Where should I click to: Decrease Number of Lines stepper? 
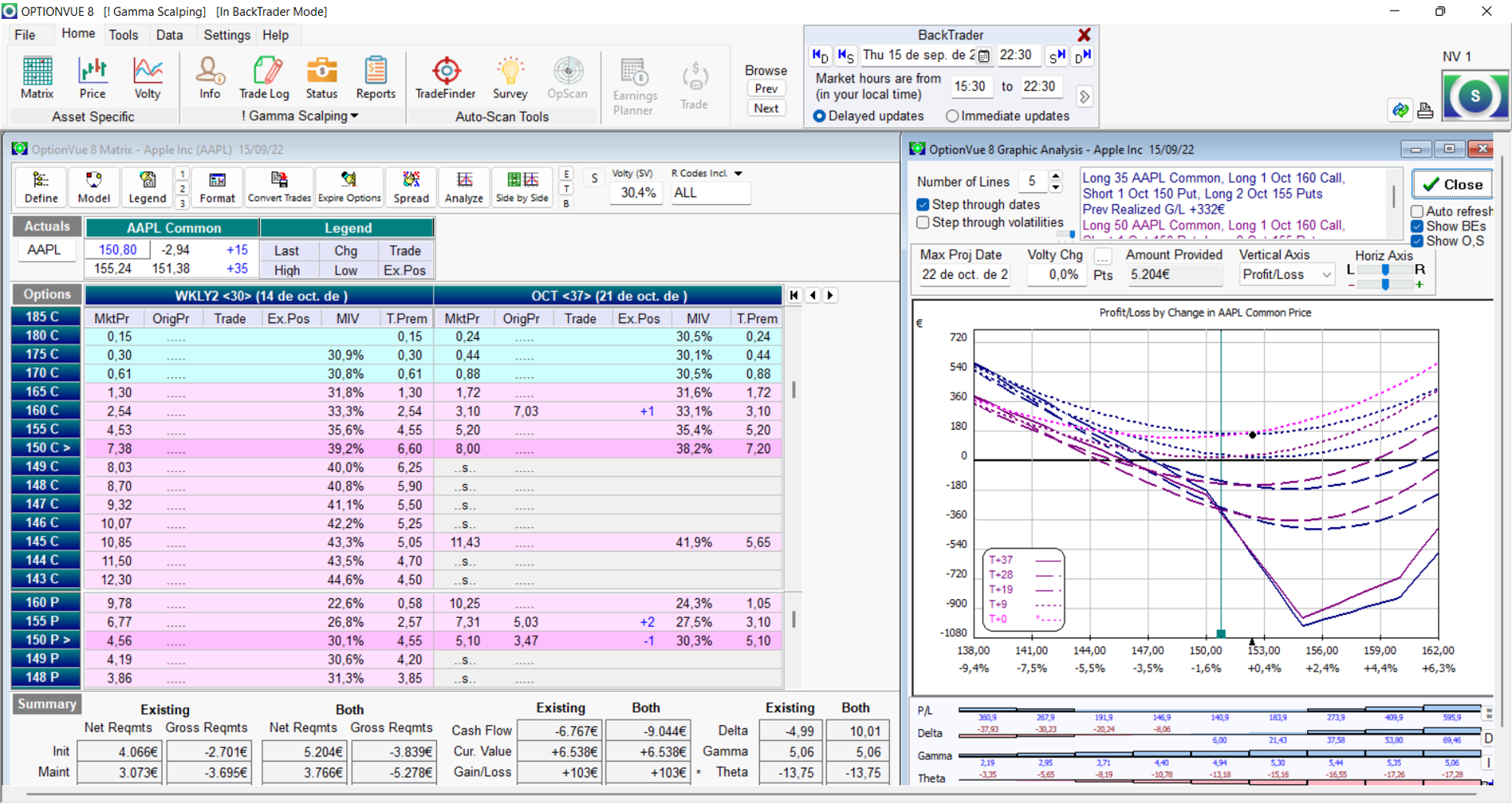[1056, 187]
